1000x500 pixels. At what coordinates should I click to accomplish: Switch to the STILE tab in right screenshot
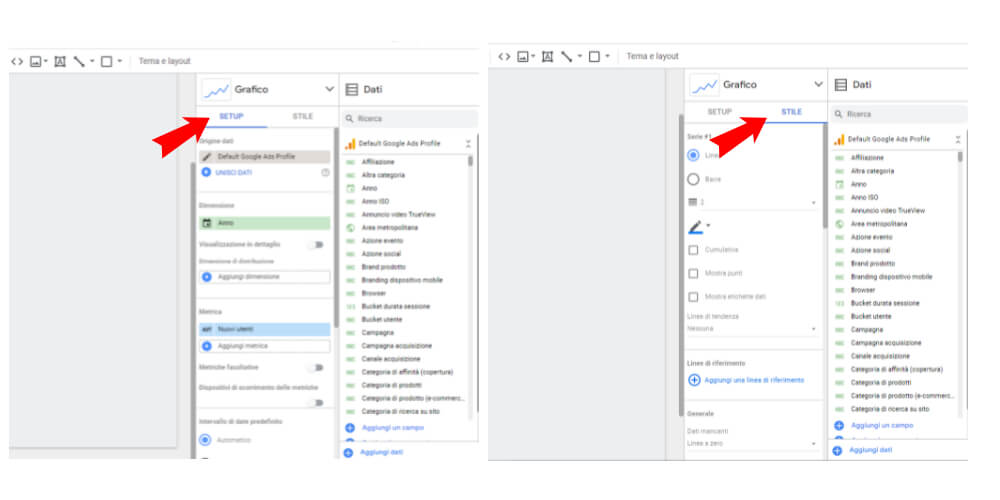pos(791,112)
